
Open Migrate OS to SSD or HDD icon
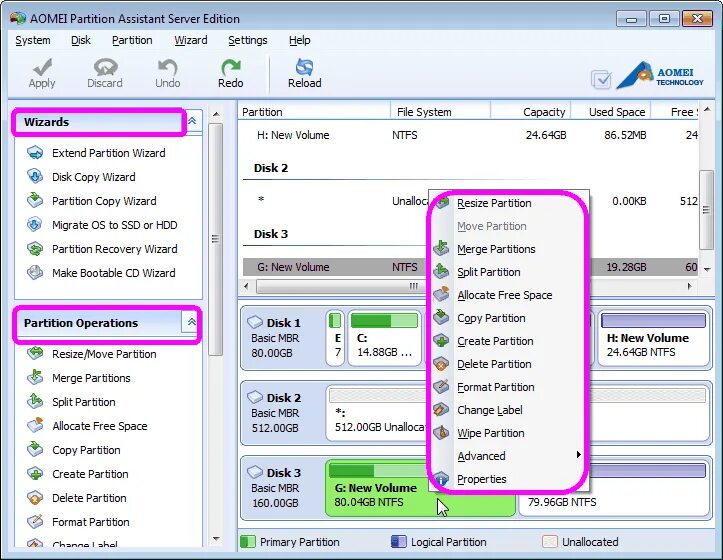tap(35, 225)
